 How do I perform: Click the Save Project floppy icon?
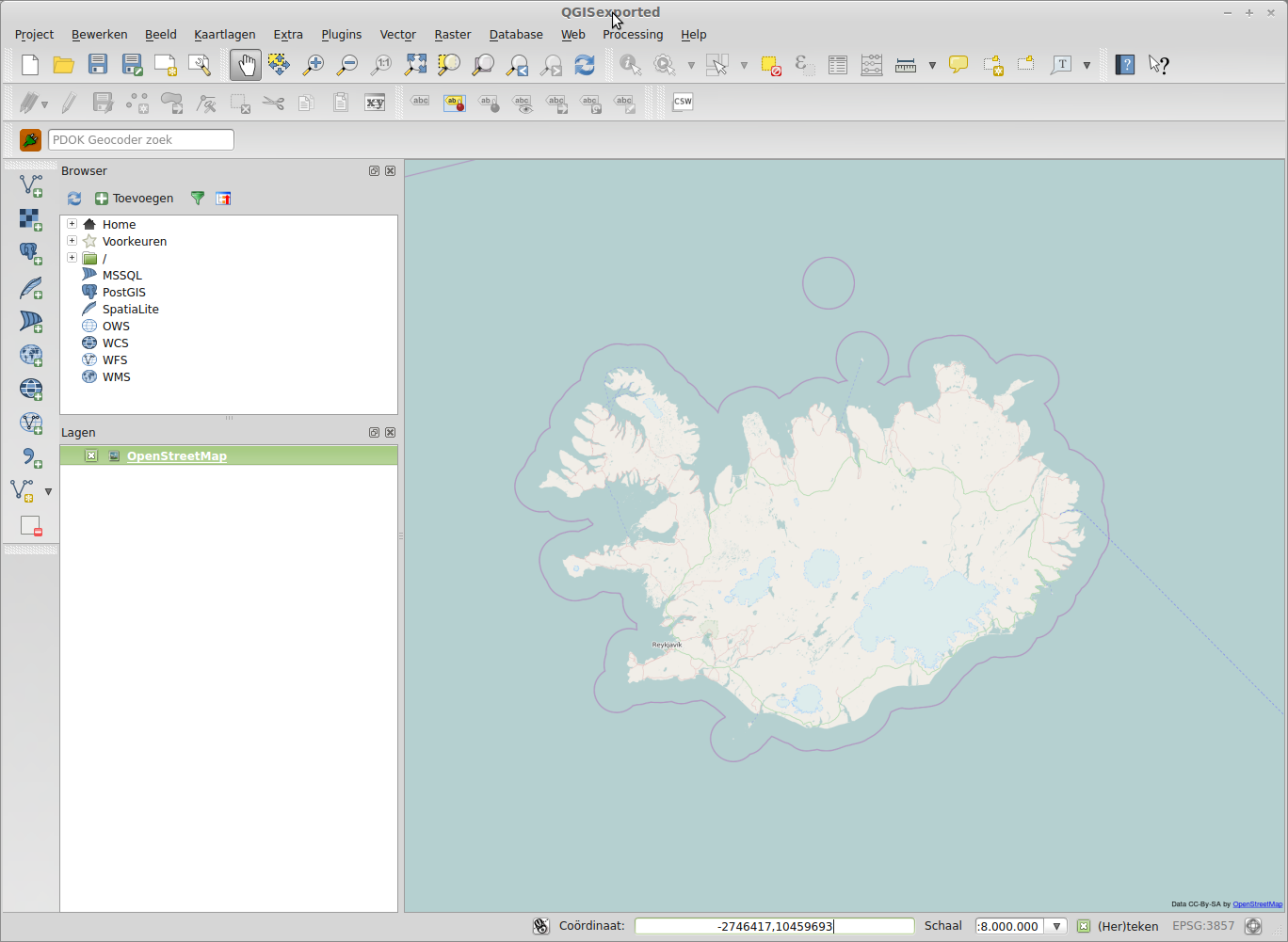[98, 65]
